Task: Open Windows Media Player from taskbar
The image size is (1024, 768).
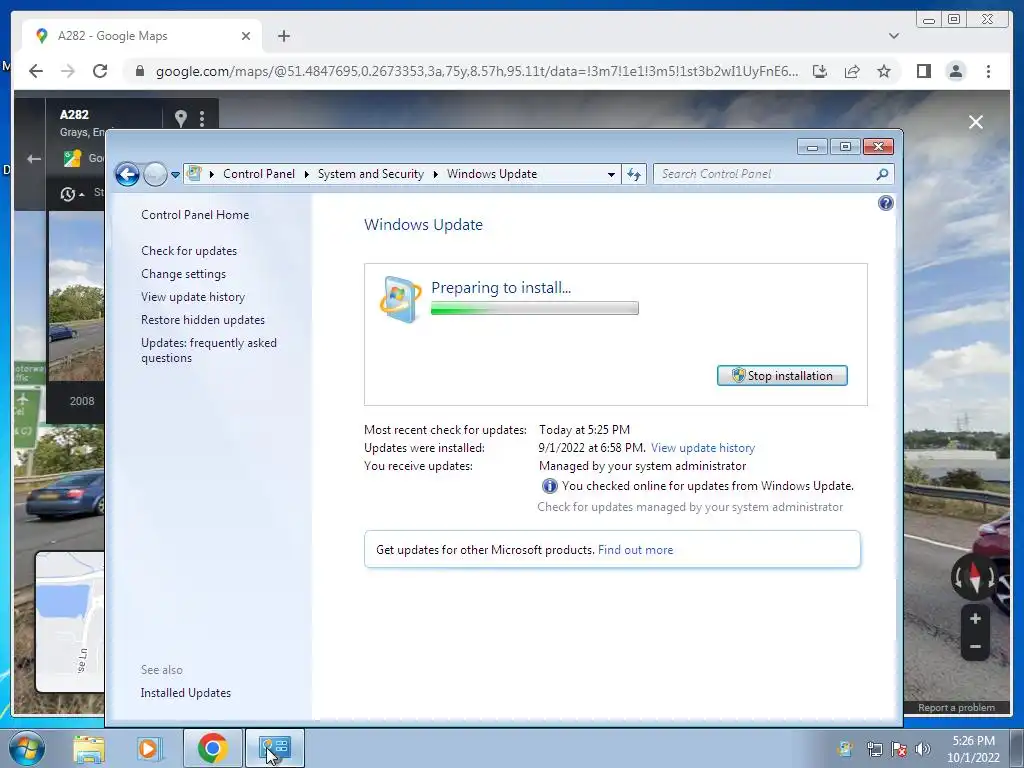Action: click(x=150, y=749)
